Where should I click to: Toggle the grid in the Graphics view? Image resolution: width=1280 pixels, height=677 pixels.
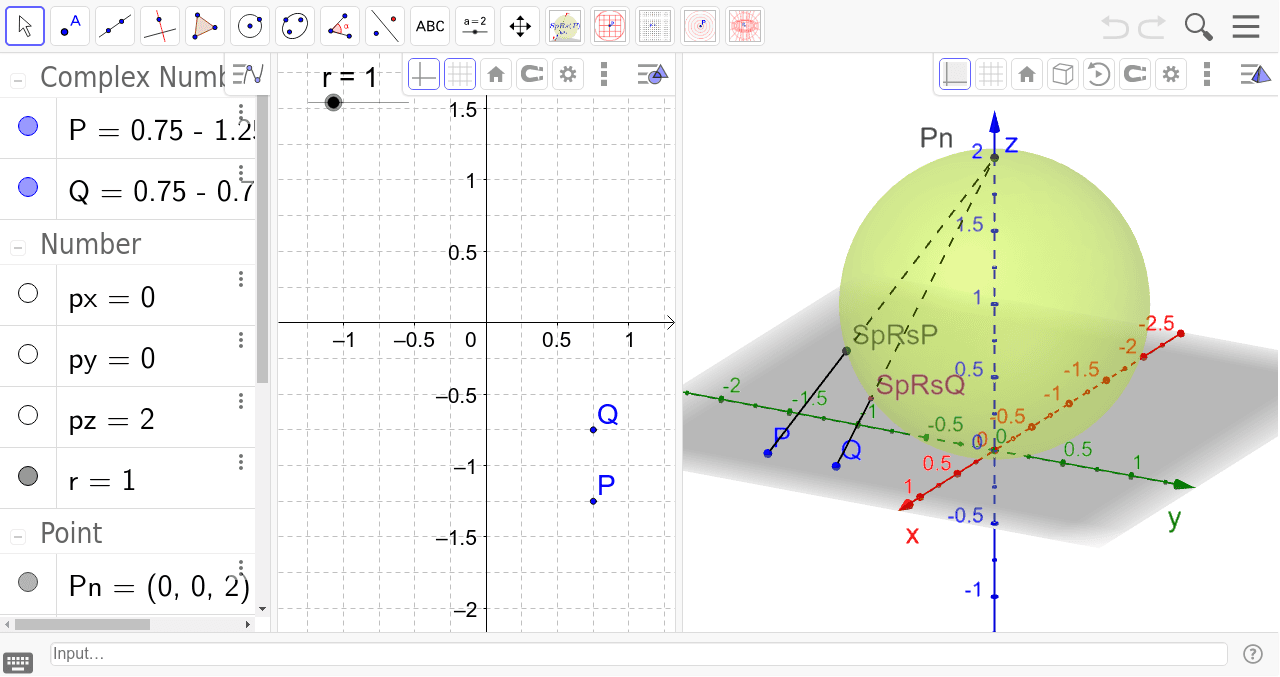[459, 73]
